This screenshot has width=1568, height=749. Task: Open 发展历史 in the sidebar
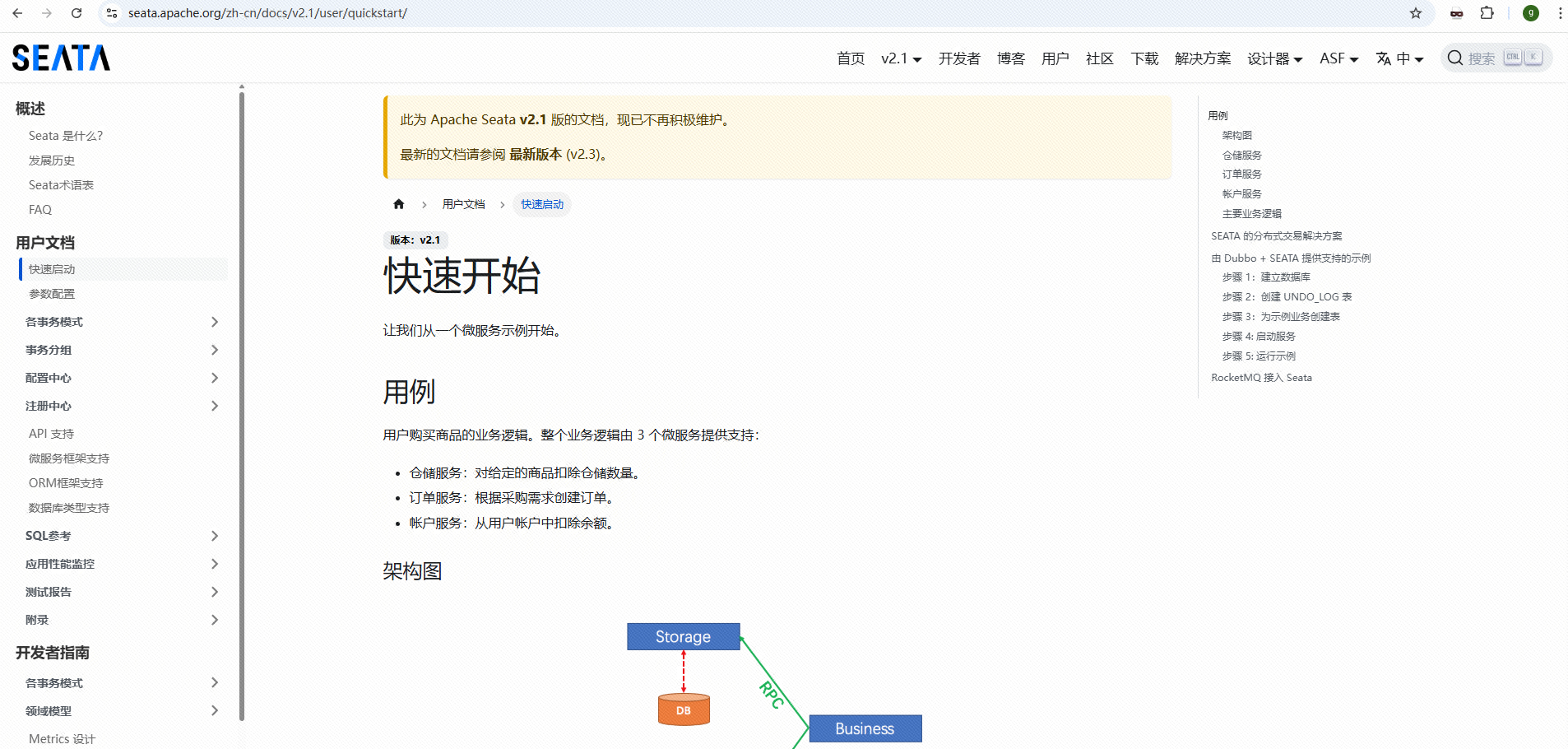pyautogui.click(x=52, y=160)
